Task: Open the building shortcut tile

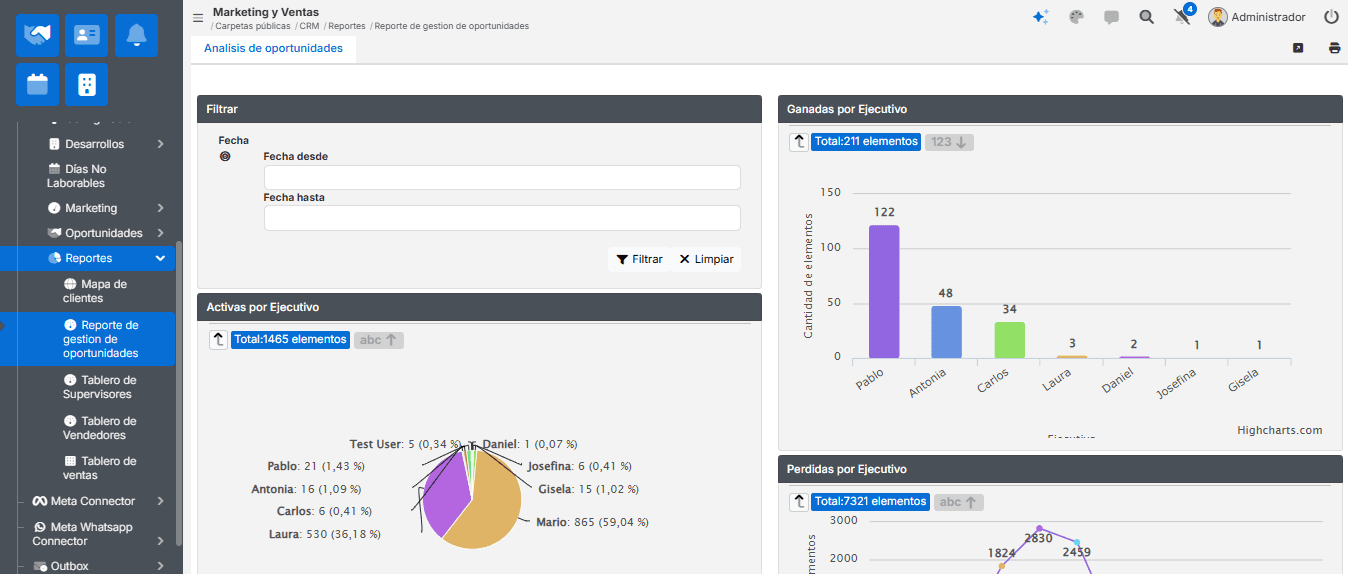Action: pos(87,84)
